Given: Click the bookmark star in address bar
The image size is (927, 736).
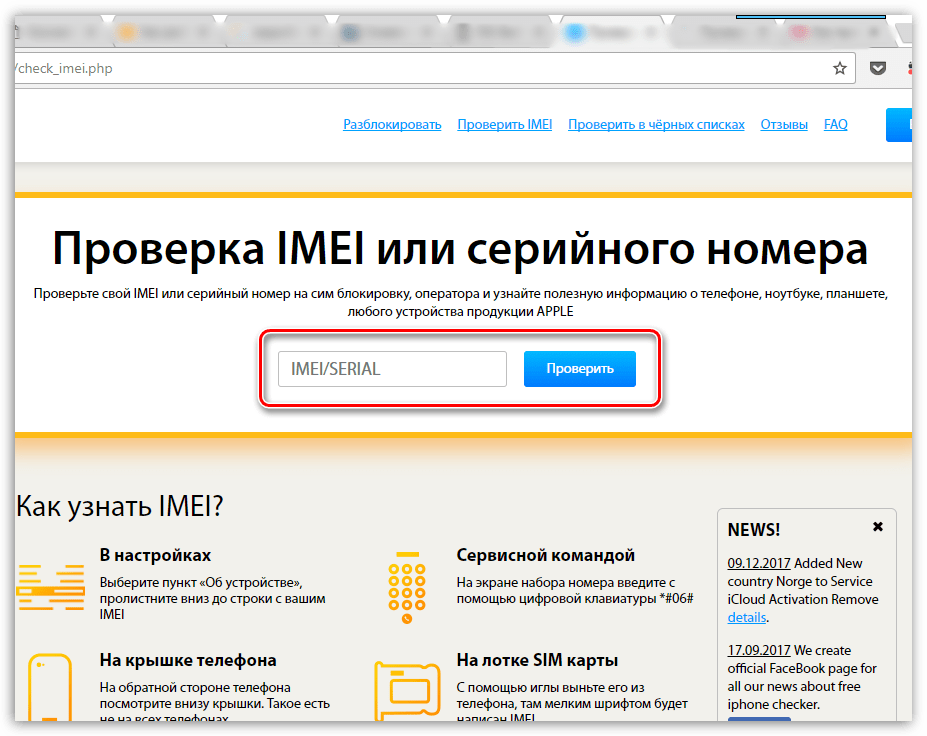Looking at the screenshot, I should (x=840, y=69).
